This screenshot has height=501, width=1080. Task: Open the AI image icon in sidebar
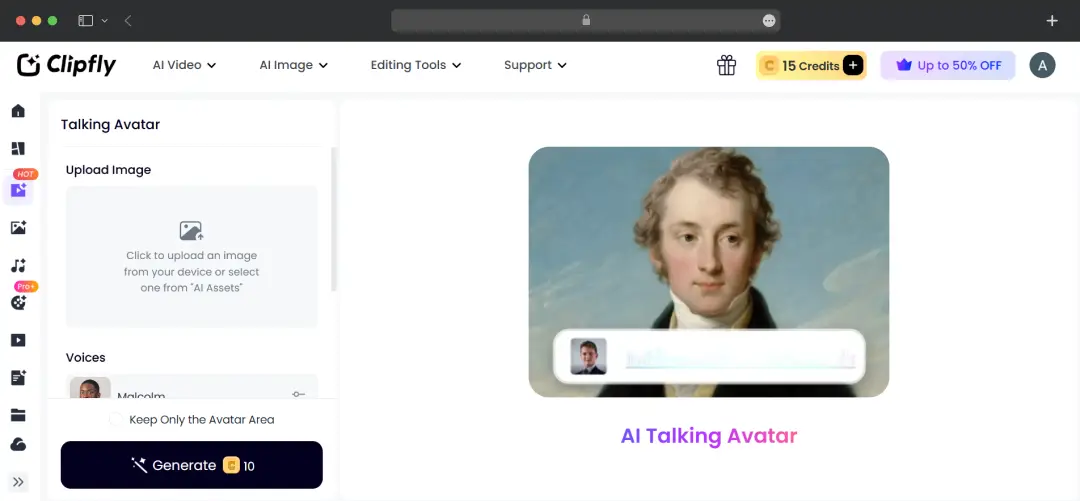tap(18, 227)
